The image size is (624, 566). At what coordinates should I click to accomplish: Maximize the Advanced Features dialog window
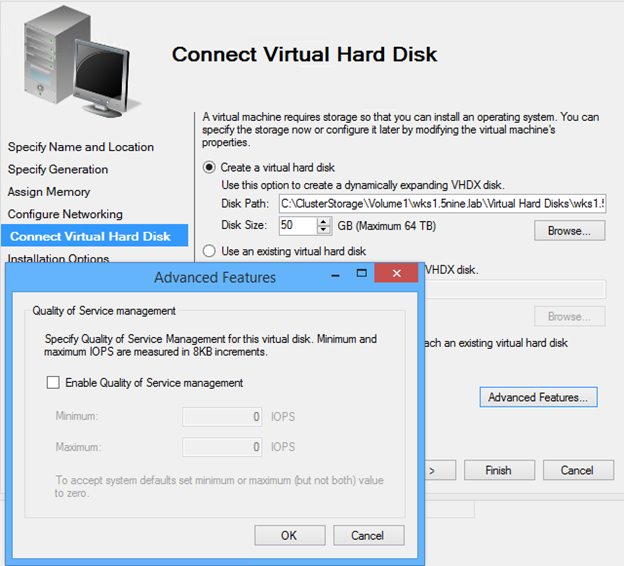[x=359, y=274]
